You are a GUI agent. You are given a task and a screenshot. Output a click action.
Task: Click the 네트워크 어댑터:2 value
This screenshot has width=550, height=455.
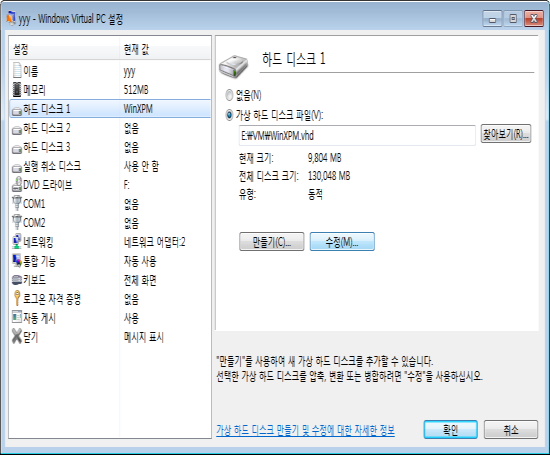[155, 242]
